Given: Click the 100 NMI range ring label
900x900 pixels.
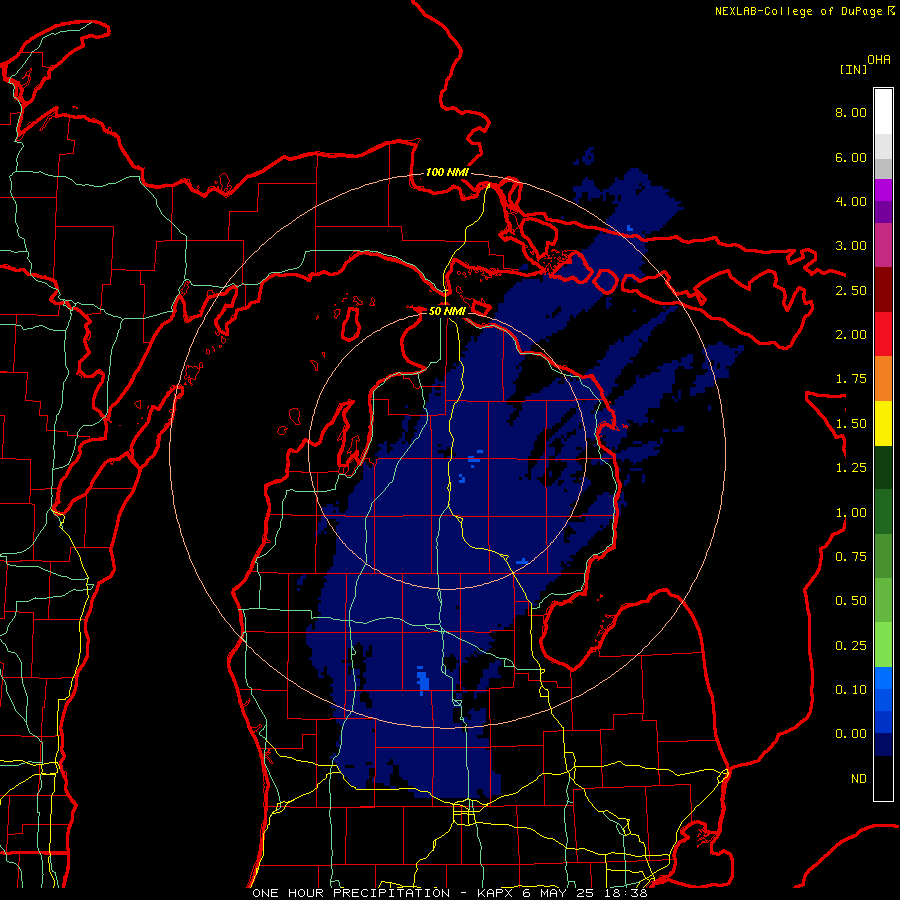Looking at the screenshot, I should (447, 172).
